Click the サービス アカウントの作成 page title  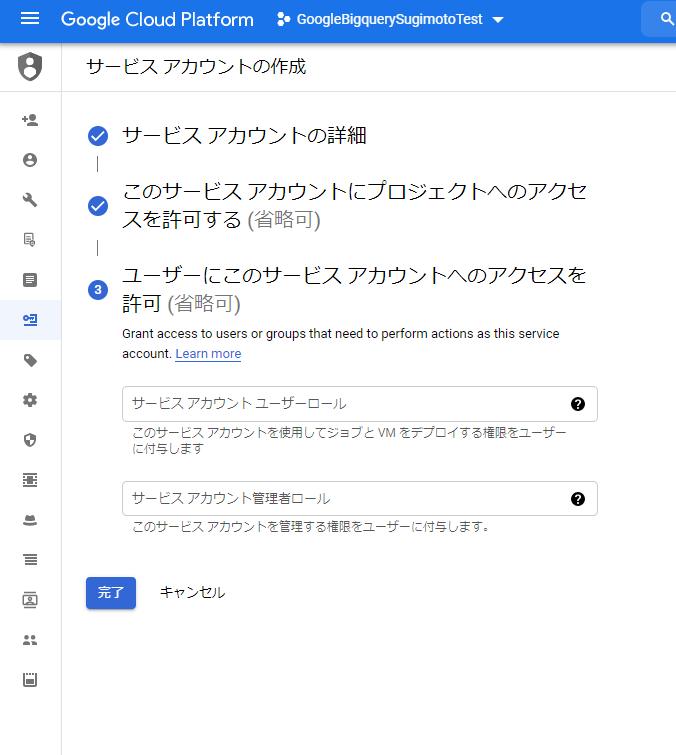[x=196, y=66]
